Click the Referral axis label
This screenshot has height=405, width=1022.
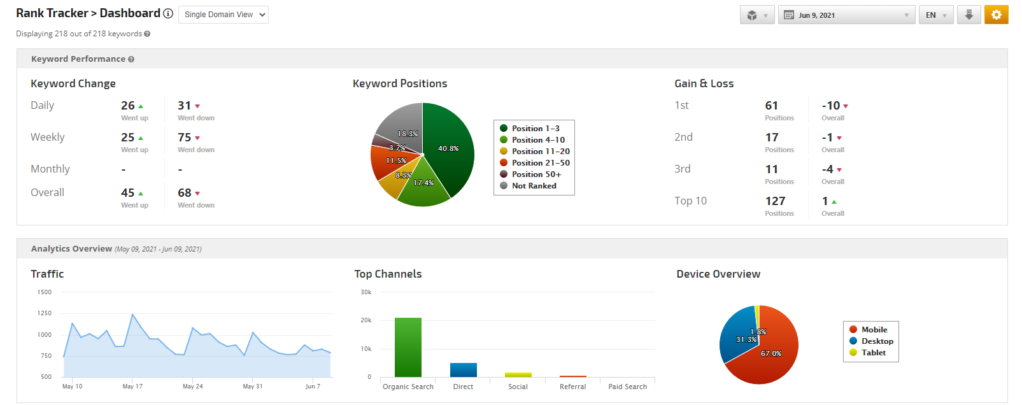click(x=572, y=387)
